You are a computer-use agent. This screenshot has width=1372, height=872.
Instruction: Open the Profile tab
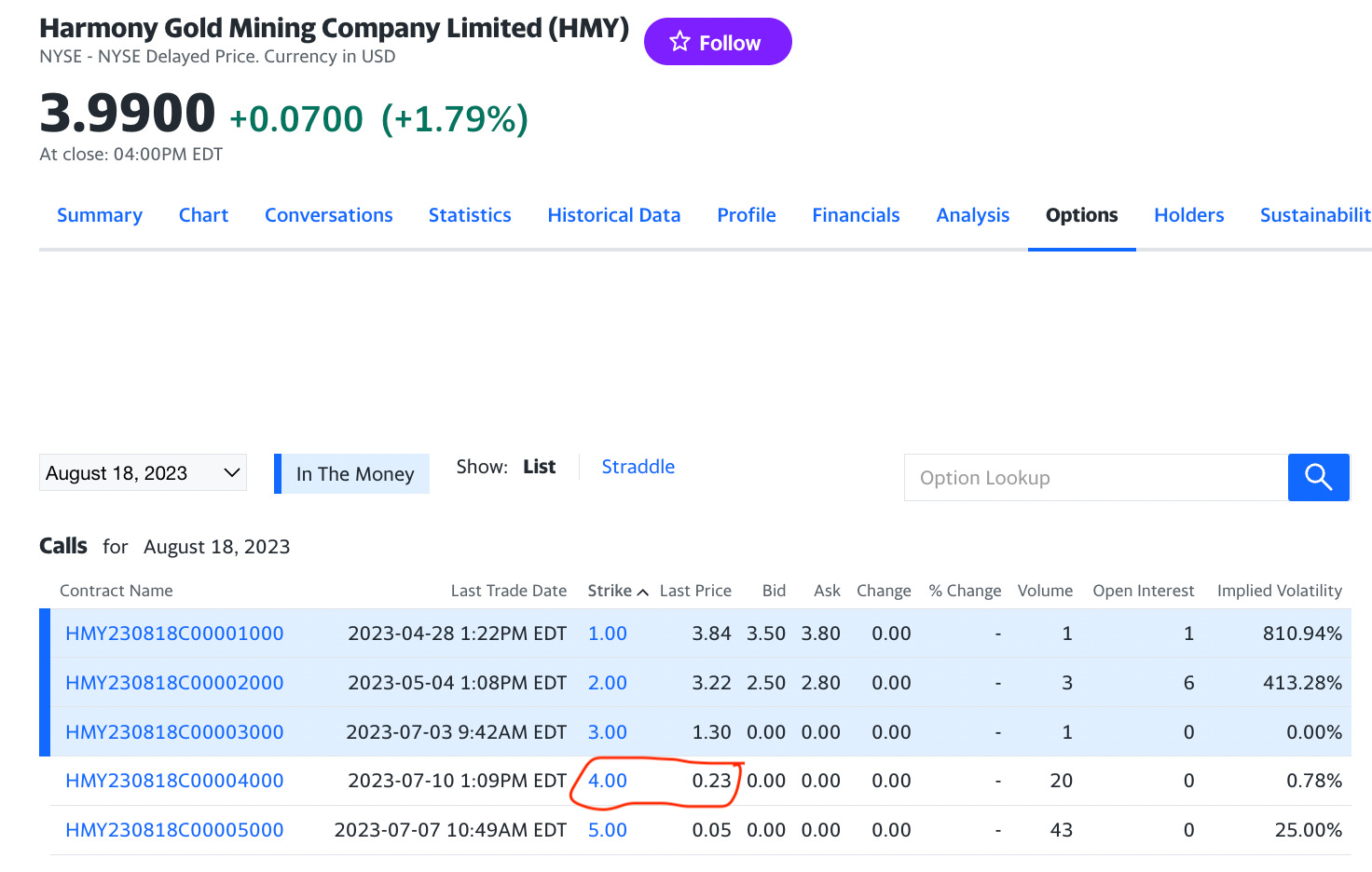tap(747, 215)
